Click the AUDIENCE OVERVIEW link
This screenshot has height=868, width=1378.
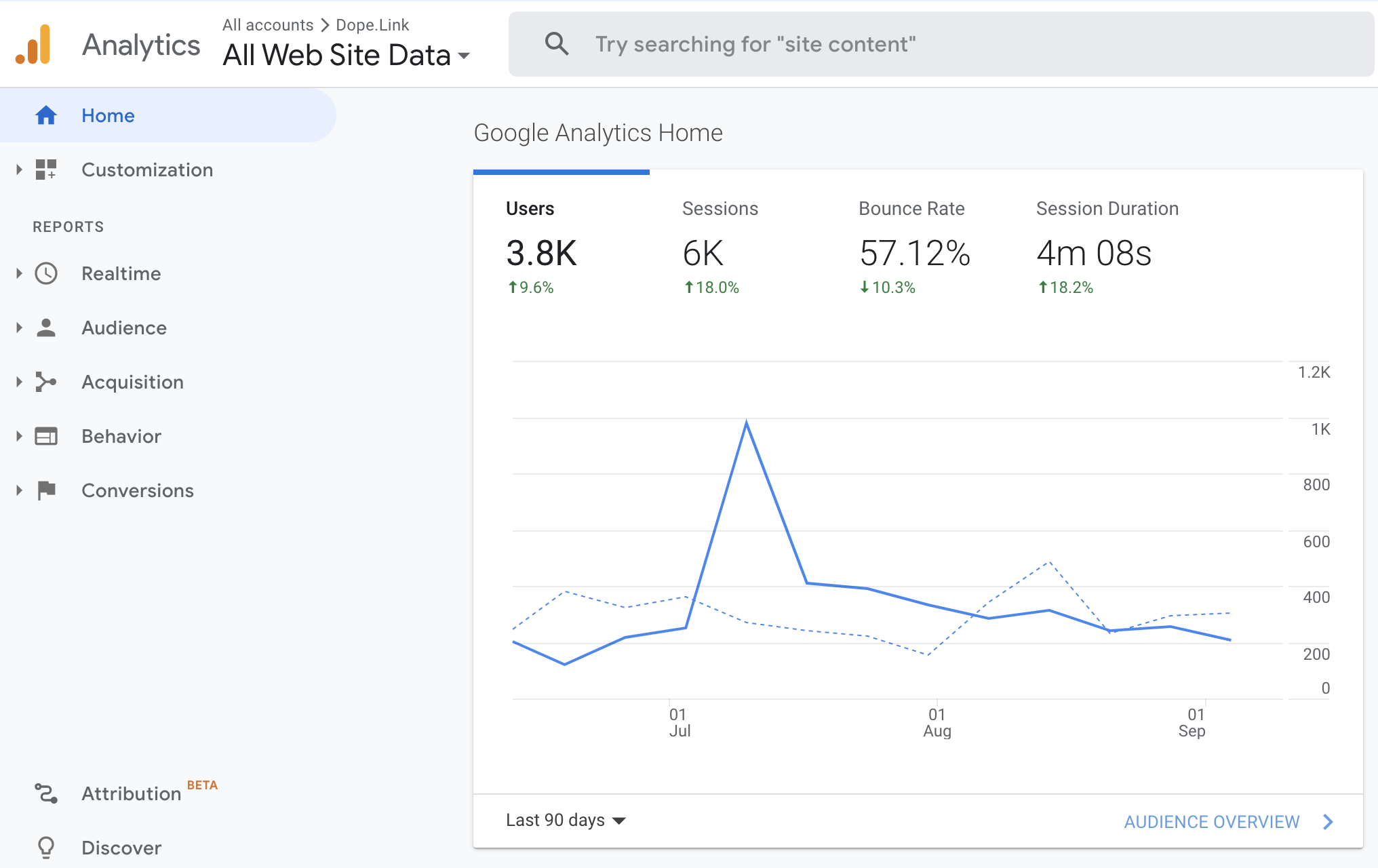pyautogui.click(x=1212, y=822)
